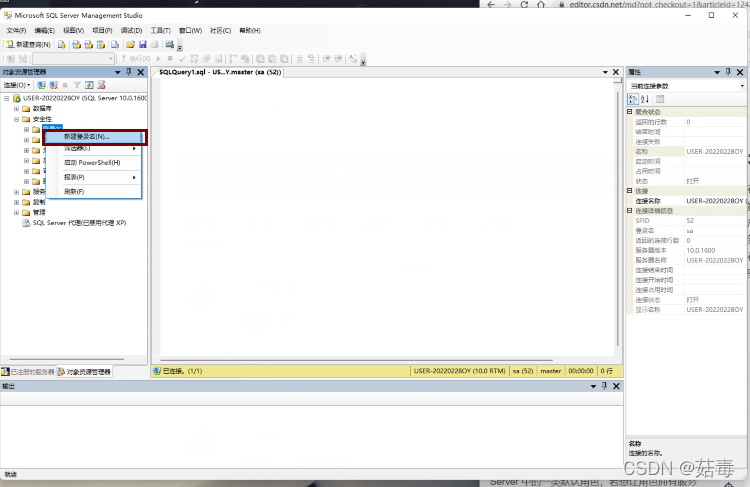Expand the 复制 folder node
750x487 pixels.
coord(16,202)
